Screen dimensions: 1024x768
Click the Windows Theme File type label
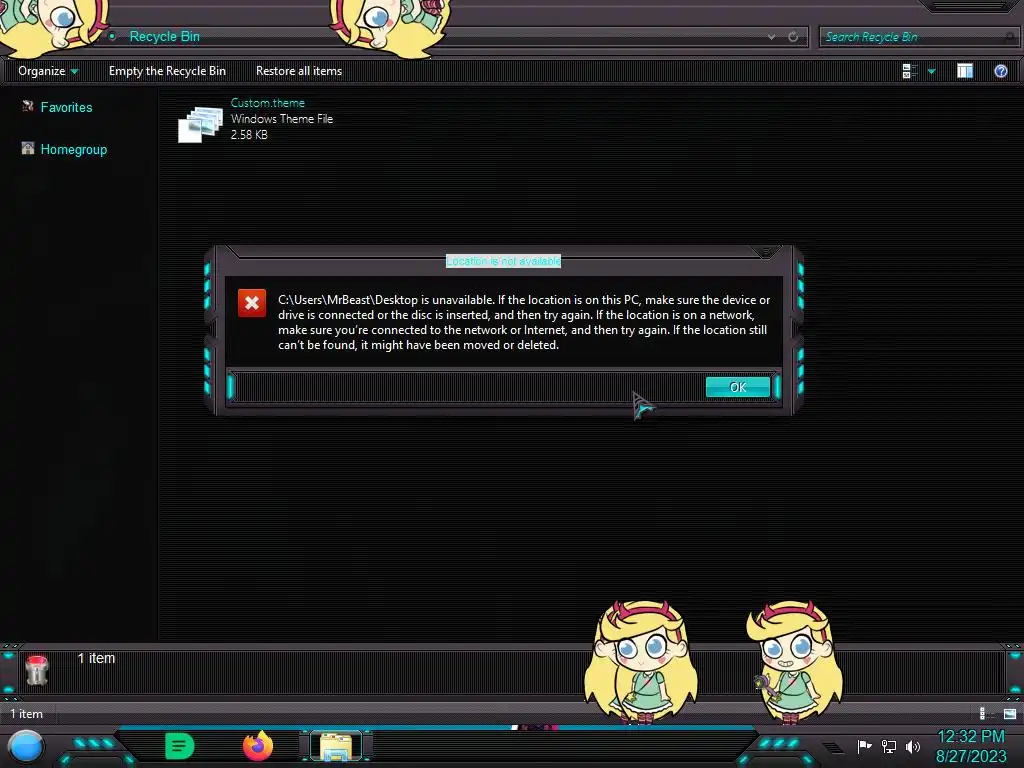pos(281,119)
